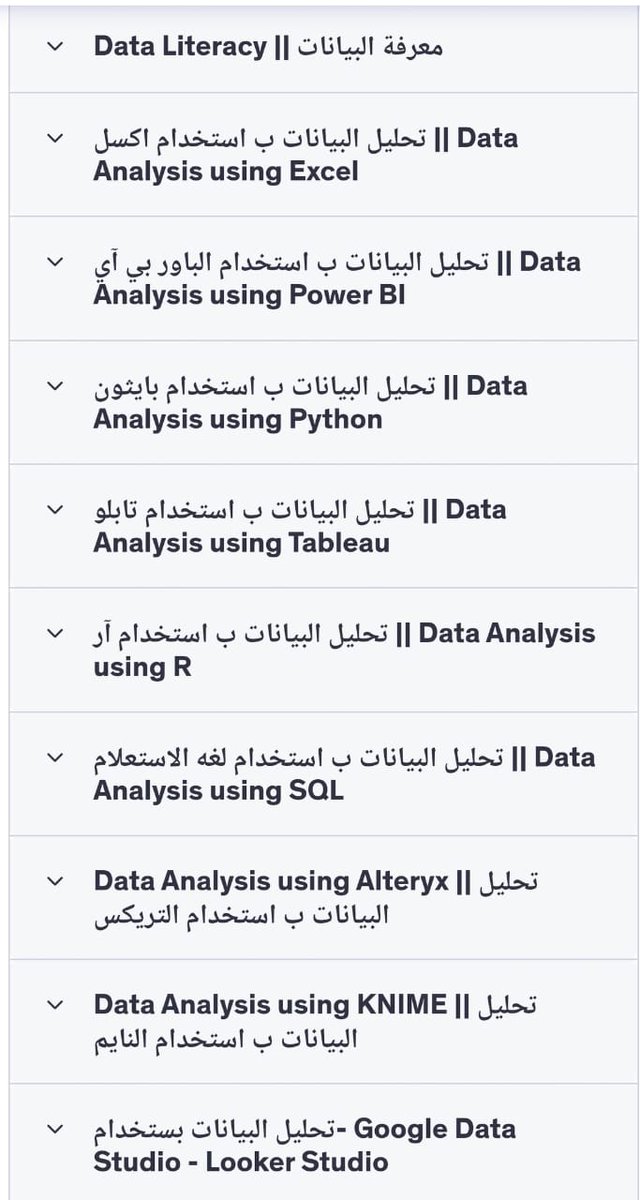The image size is (640, 1200).
Task: Open Data Analysis using Excel title
Action: [306, 154]
